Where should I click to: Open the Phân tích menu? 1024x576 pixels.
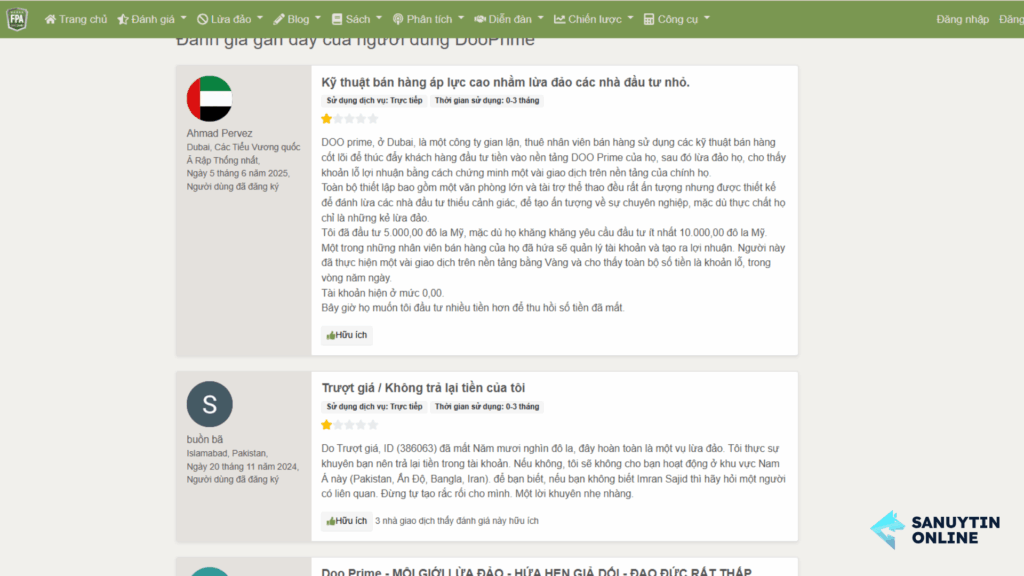[x=428, y=20]
